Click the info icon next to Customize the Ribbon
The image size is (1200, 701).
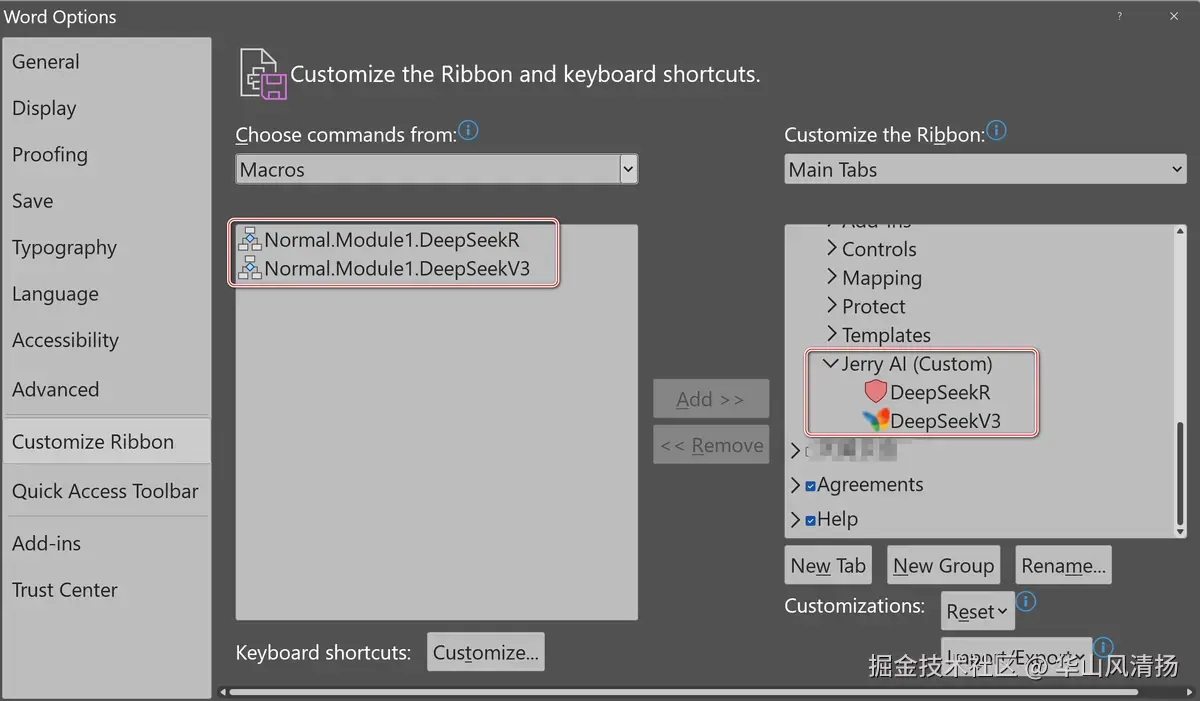tap(996, 131)
